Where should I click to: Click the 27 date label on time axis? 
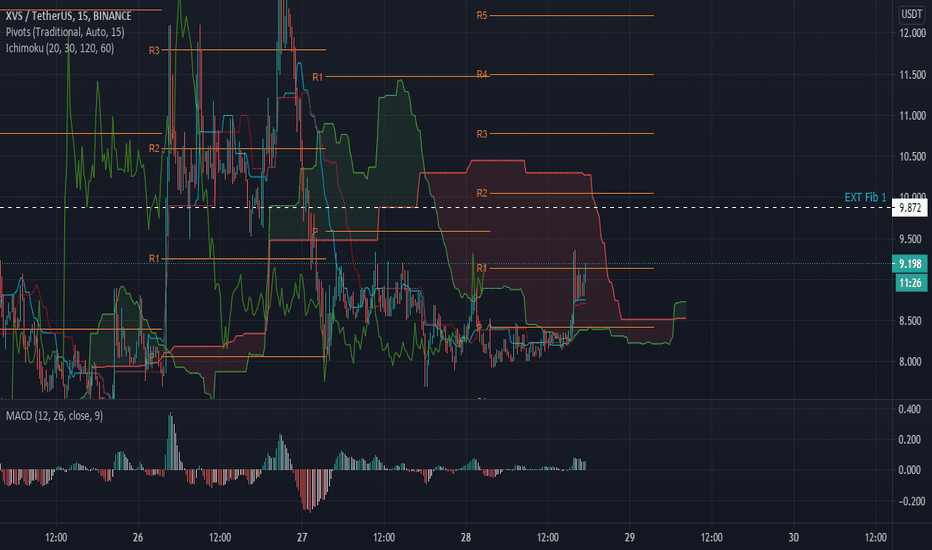302,538
